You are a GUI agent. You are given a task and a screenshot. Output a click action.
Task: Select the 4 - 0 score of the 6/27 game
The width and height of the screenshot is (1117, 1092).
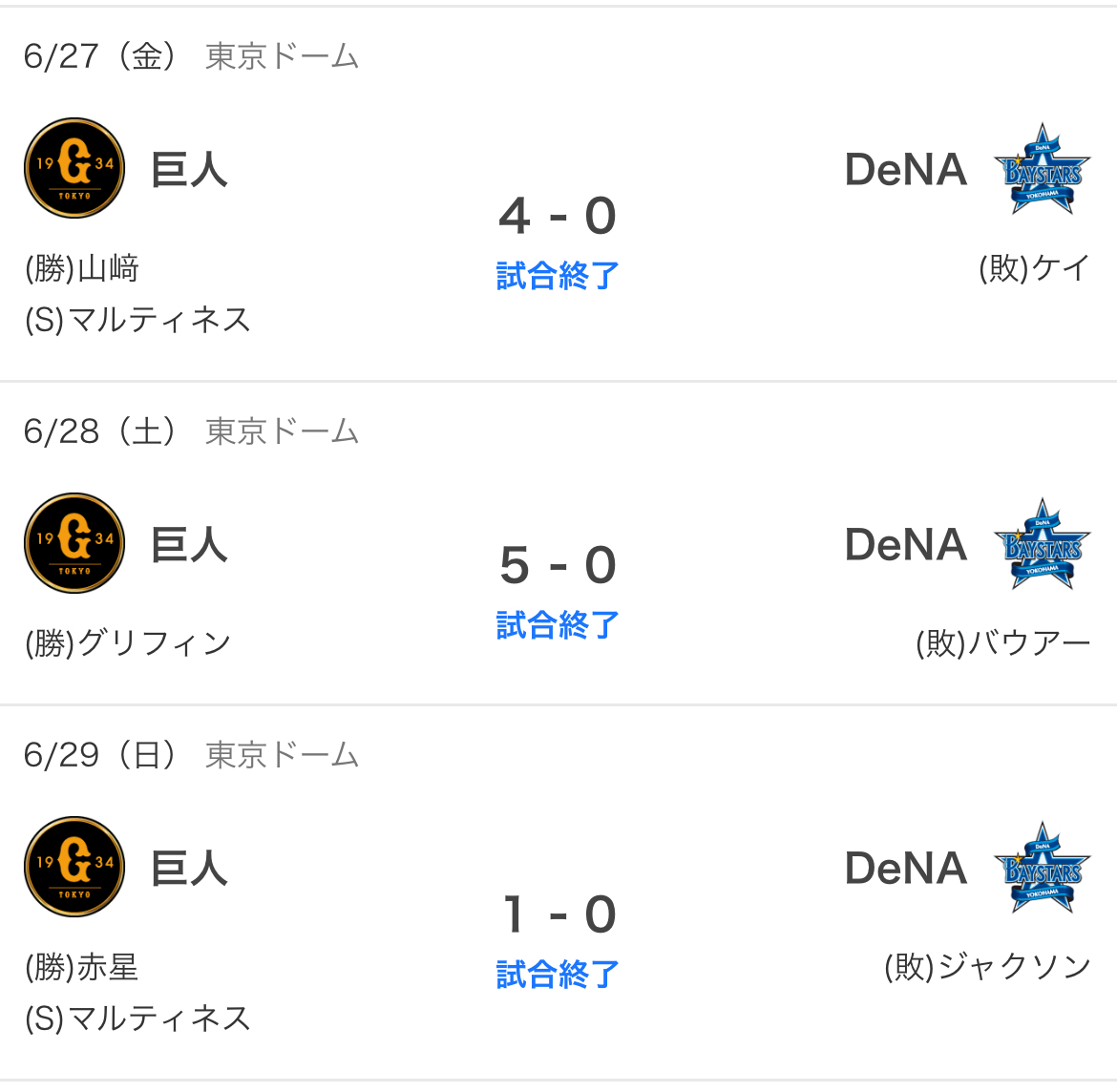coord(558,215)
